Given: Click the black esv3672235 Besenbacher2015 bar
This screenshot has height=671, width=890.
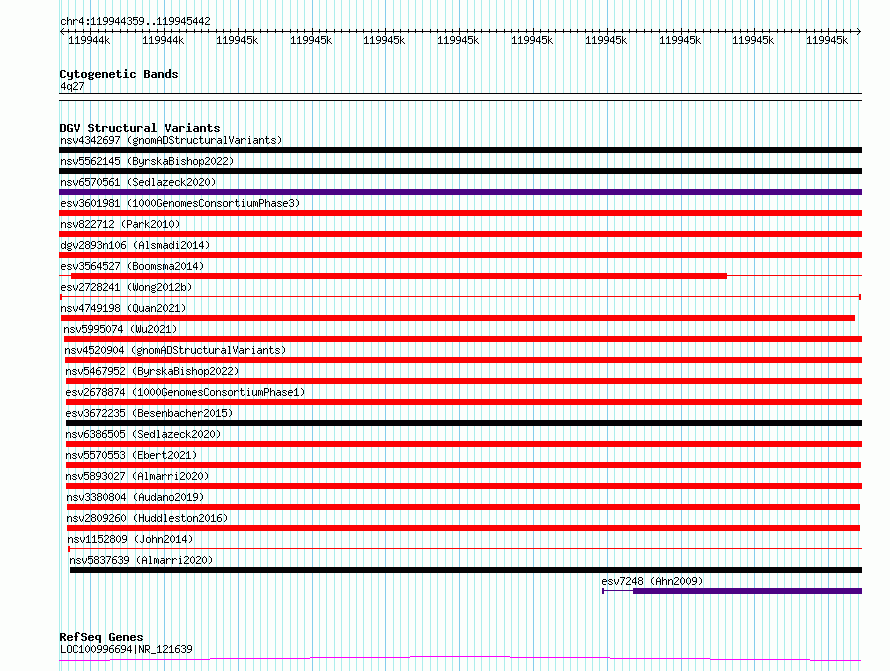Looking at the screenshot, I should point(464,423).
